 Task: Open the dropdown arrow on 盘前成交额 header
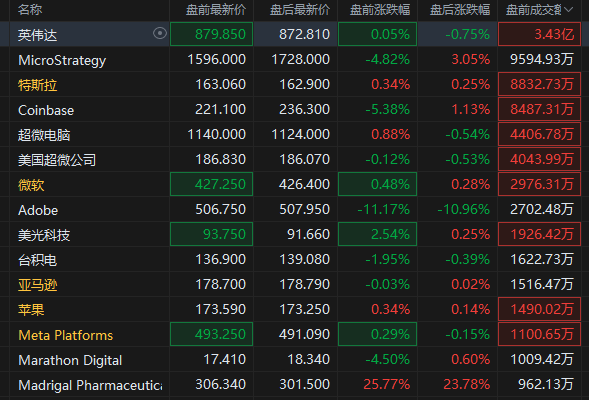pos(569,9)
